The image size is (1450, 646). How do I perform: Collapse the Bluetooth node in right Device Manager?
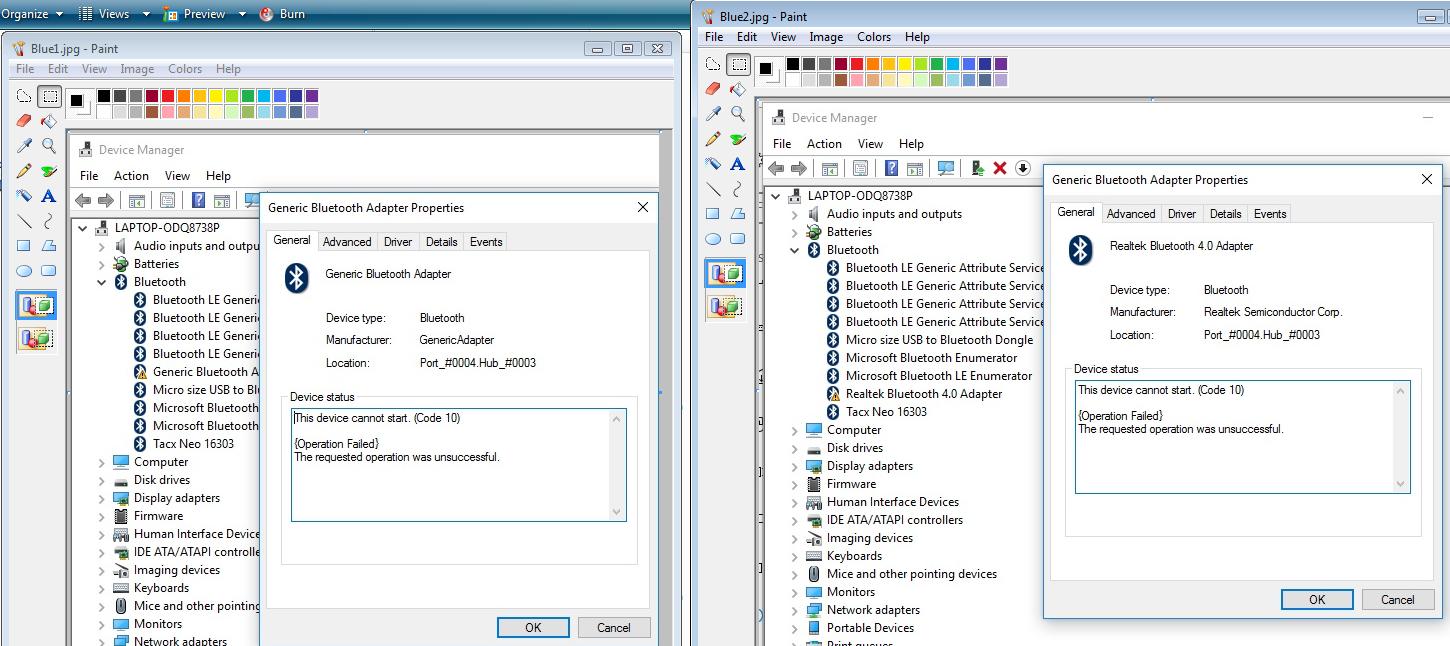click(x=795, y=250)
